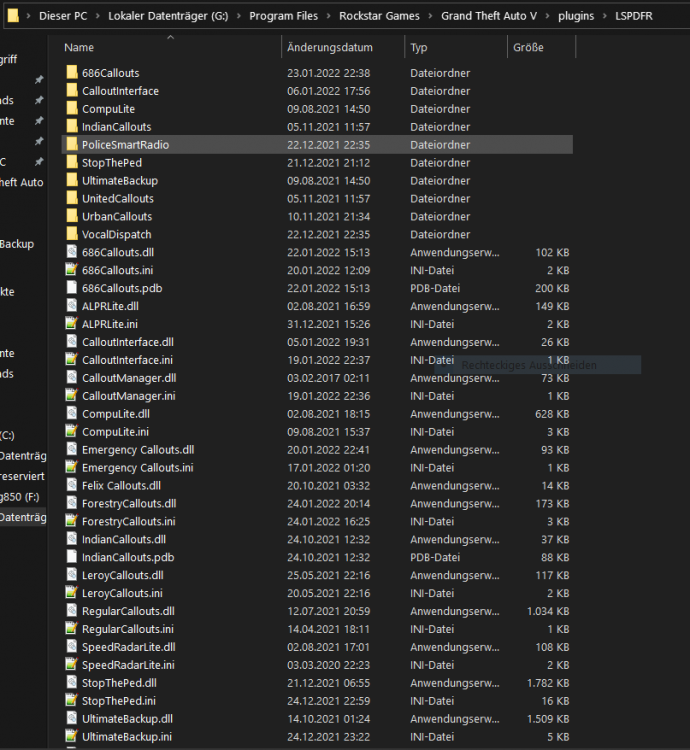Click the UltimateBackup folder icon
The height and width of the screenshot is (750, 690).
(72, 180)
